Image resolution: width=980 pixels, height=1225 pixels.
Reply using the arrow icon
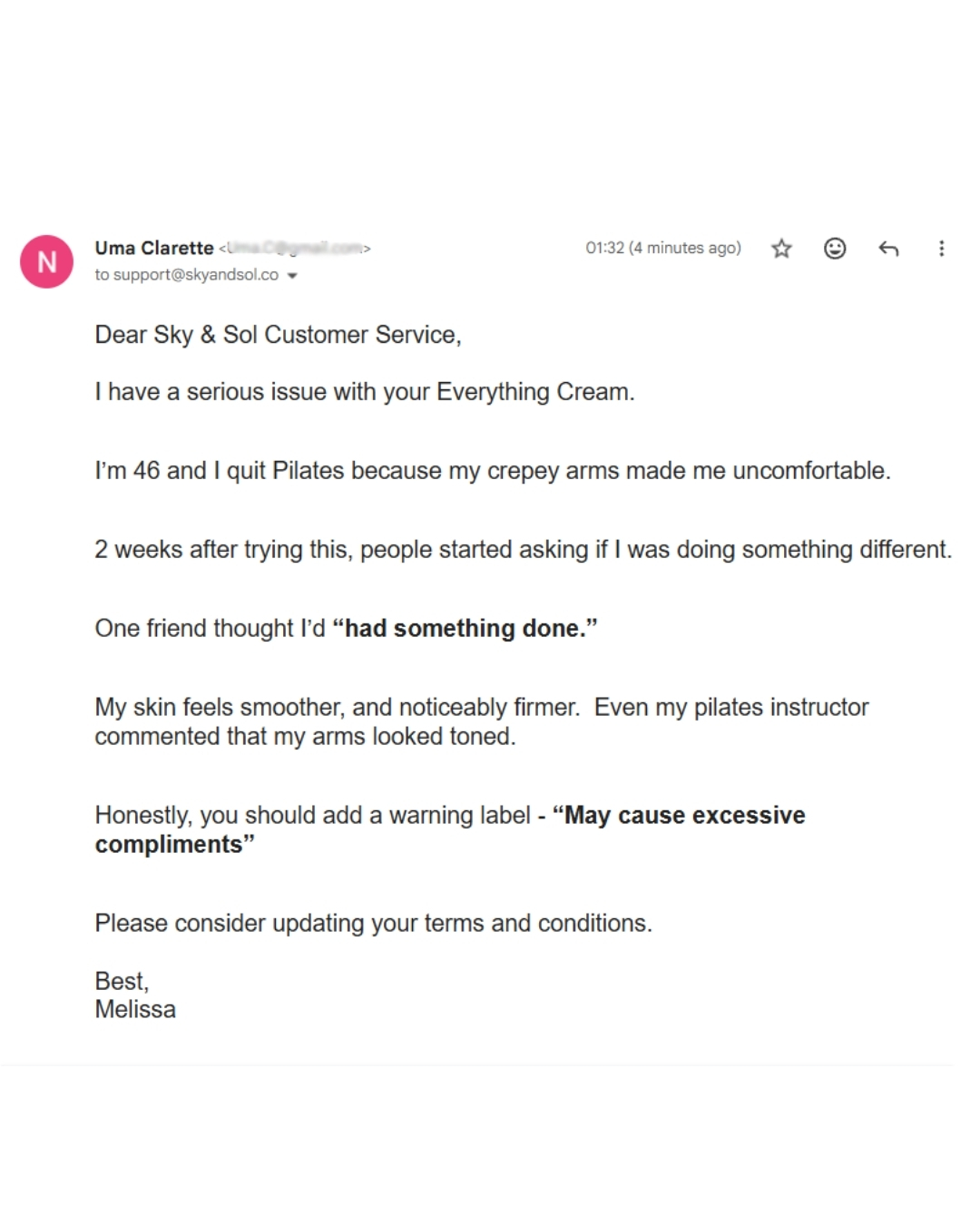888,249
